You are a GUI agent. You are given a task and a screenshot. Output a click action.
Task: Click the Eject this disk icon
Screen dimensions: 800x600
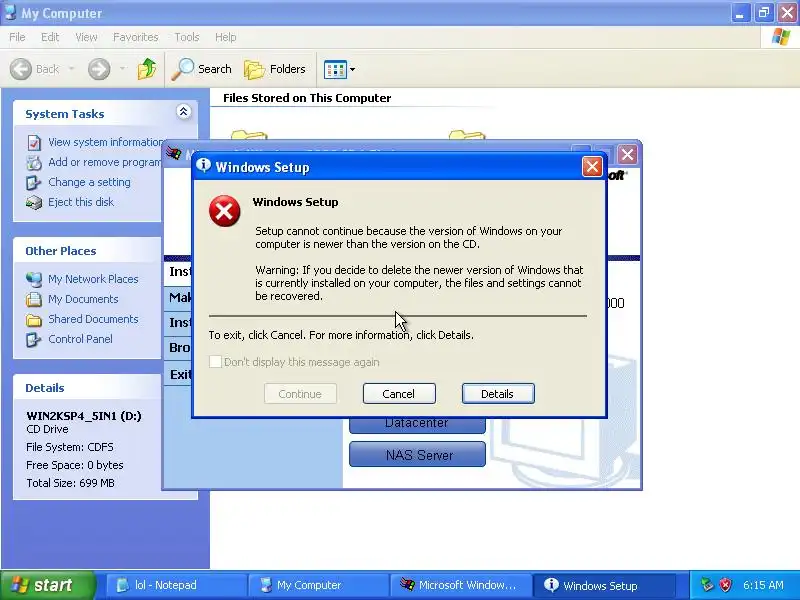point(34,203)
